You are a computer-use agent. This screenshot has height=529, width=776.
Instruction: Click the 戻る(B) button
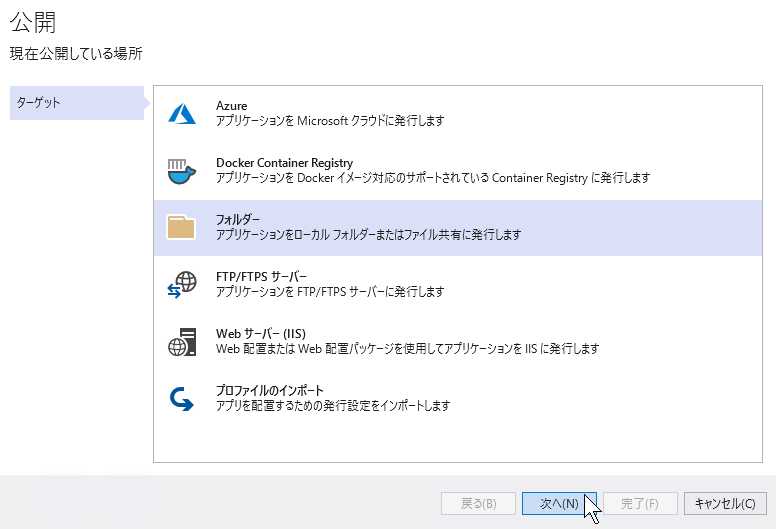pyautogui.click(x=479, y=504)
